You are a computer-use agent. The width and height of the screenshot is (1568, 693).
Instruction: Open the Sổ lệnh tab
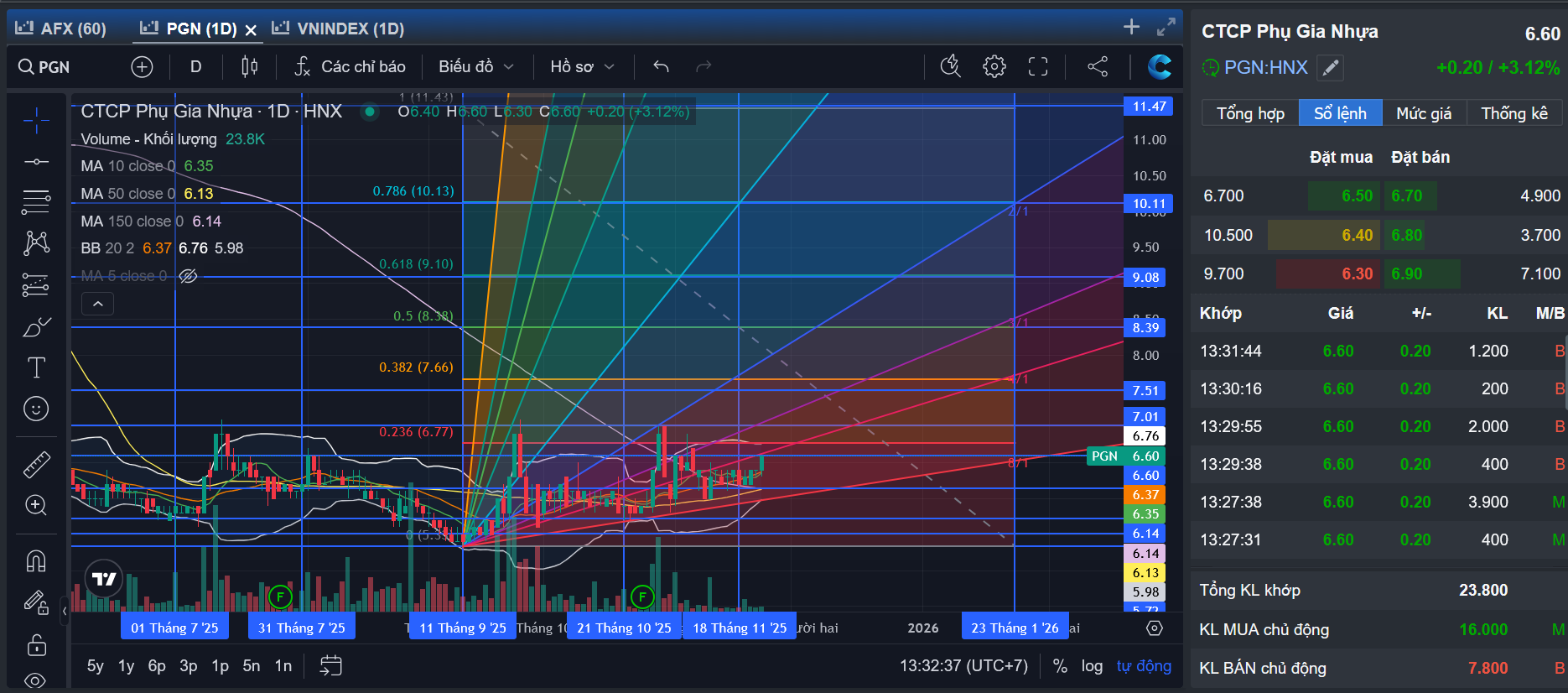(x=1340, y=113)
